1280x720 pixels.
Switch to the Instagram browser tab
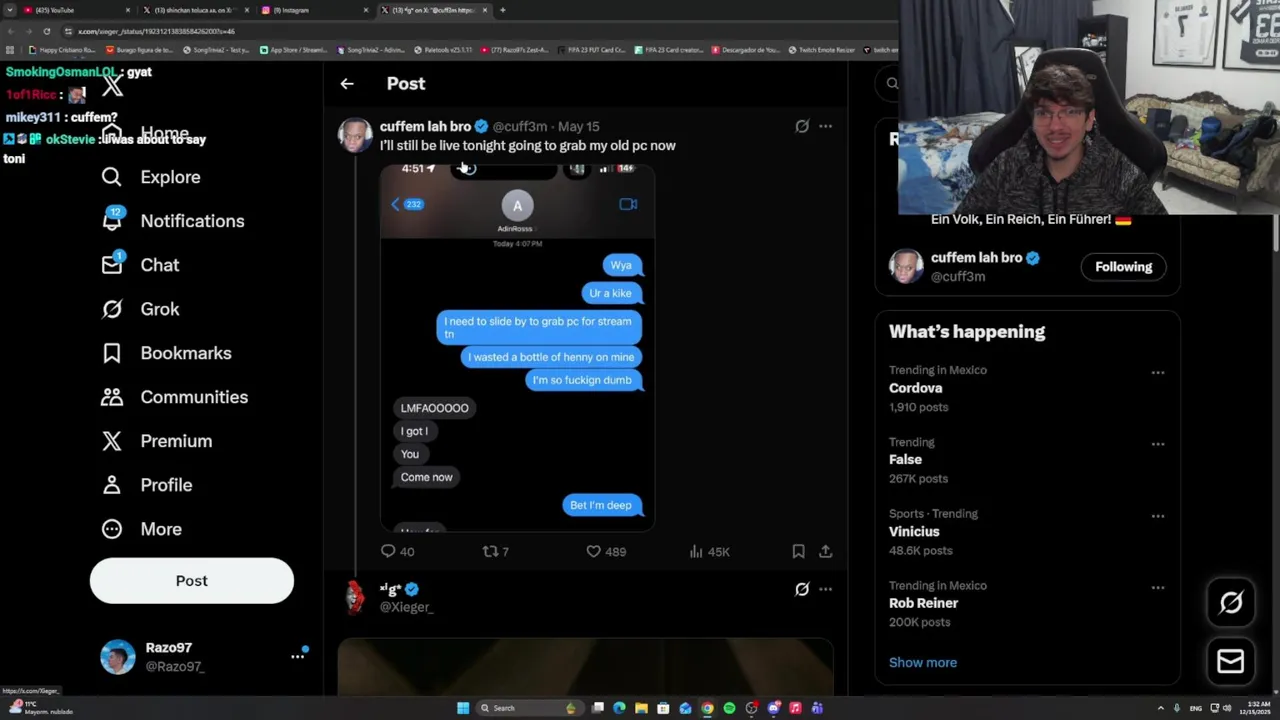(314, 10)
